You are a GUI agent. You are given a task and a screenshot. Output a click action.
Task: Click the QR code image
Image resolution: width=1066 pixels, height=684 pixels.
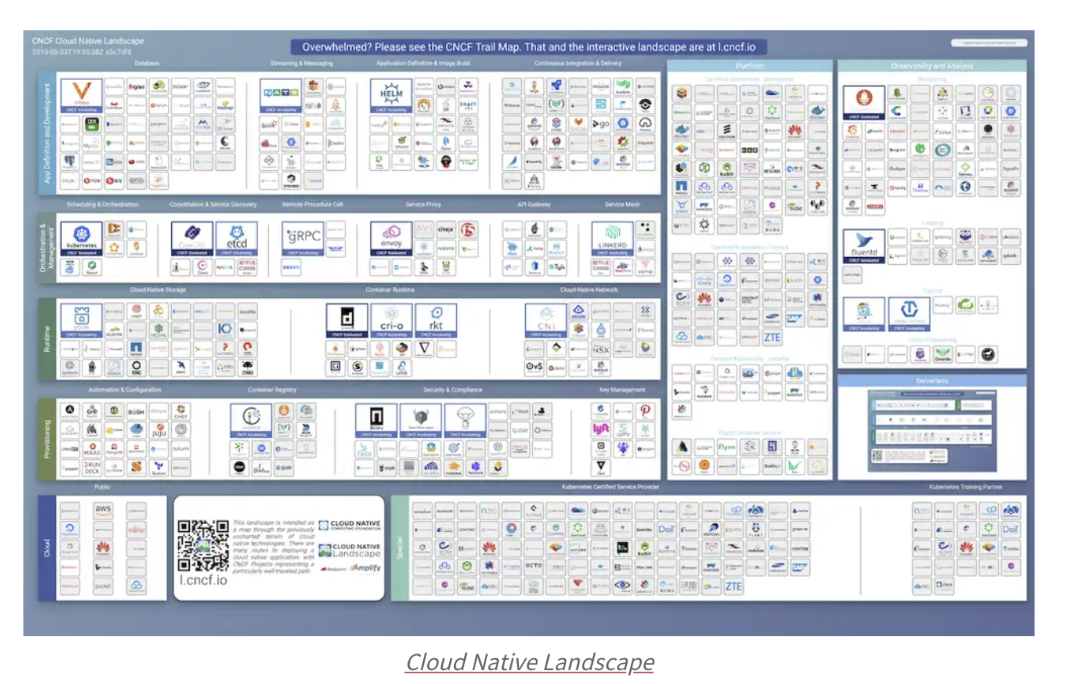pyautogui.click(x=203, y=546)
